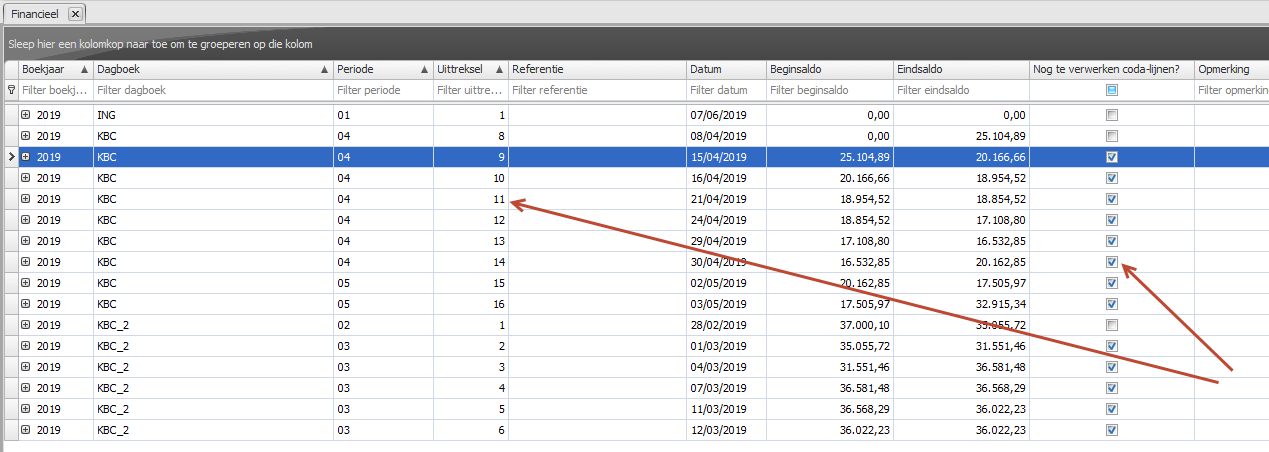The height and width of the screenshot is (452, 1269).
Task: Click the sort arrow in the Boekjaar header
Action: point(84,70)
